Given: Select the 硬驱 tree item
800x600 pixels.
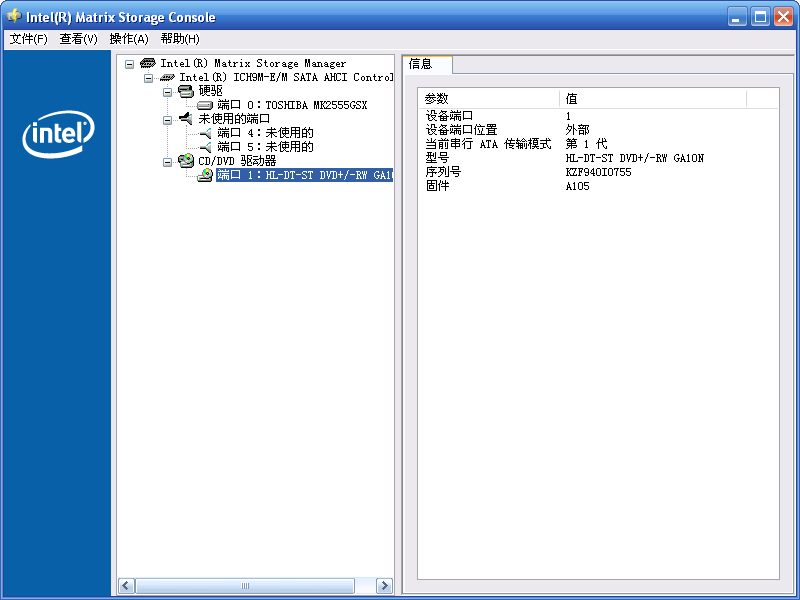Looking at the screenshot, I should (210, 91).
